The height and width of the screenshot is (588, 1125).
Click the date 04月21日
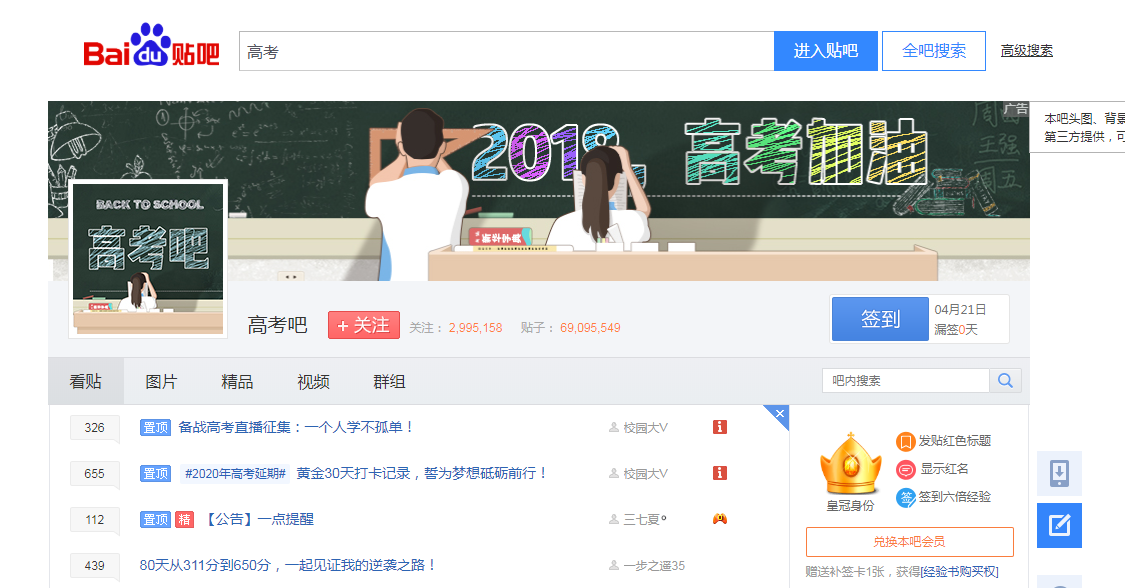coord(960,309)
